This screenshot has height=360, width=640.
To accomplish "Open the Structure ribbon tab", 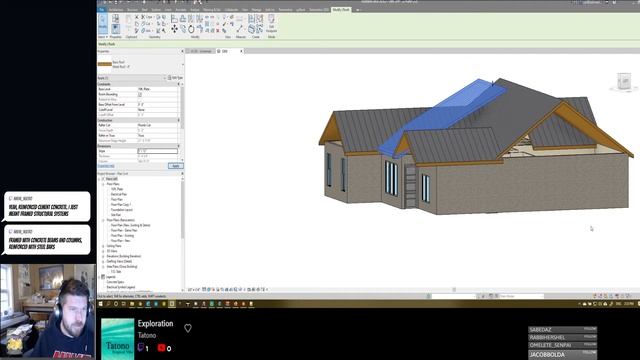I will tap(132, 10).
